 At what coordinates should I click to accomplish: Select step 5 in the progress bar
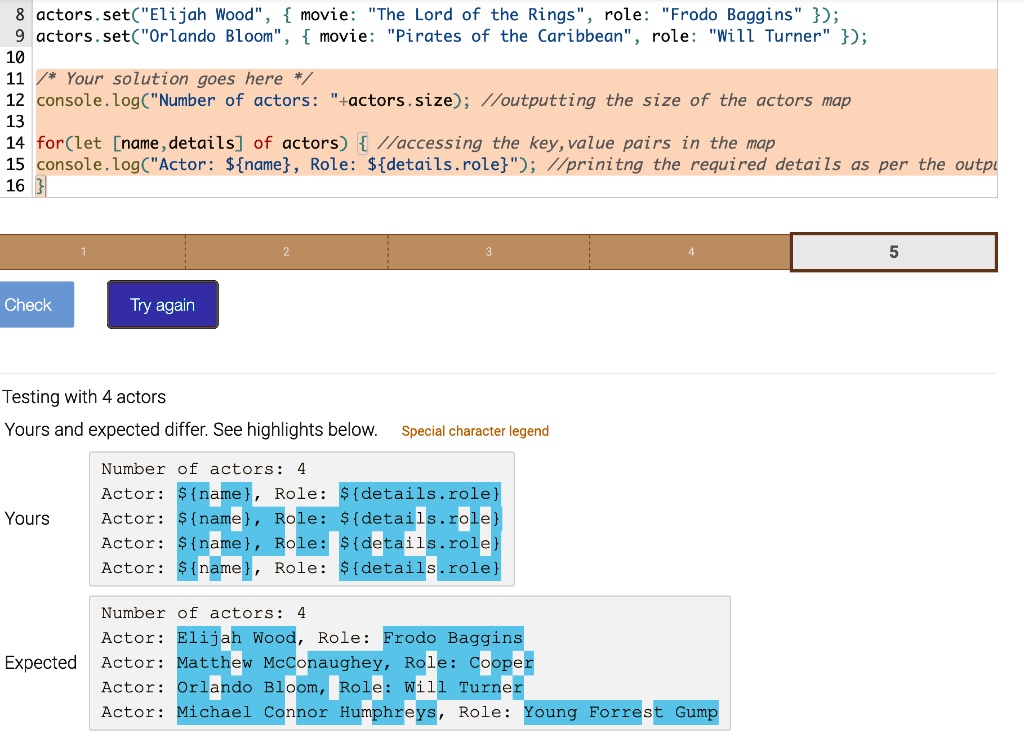[x=893, y=252]
